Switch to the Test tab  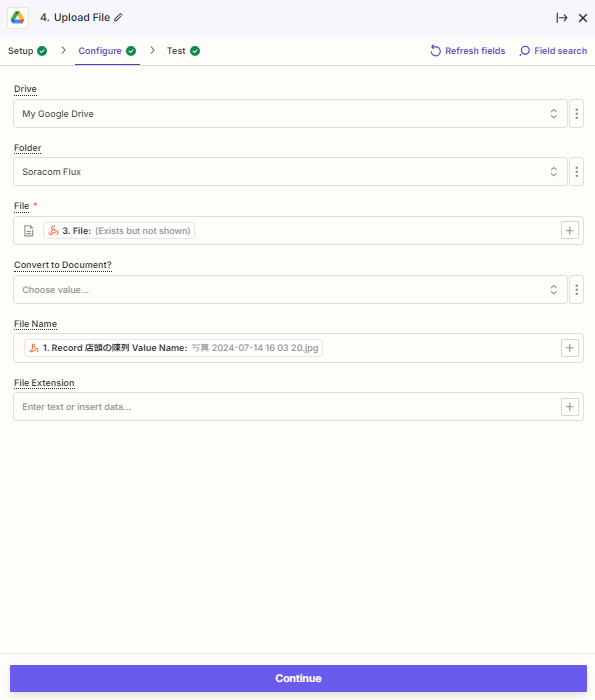tap(183, 51)
